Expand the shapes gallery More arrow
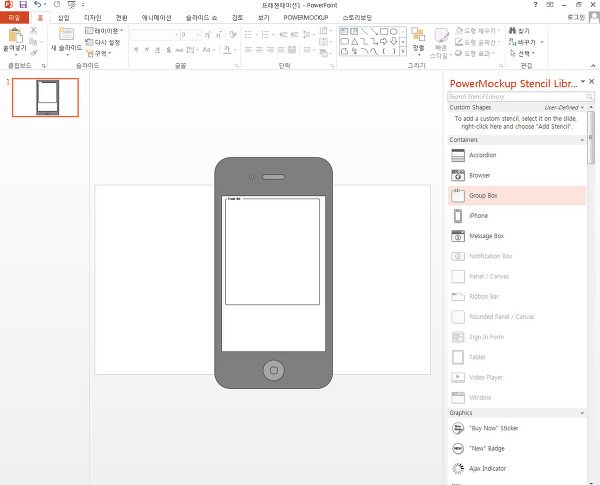 [x=403, y=51]
